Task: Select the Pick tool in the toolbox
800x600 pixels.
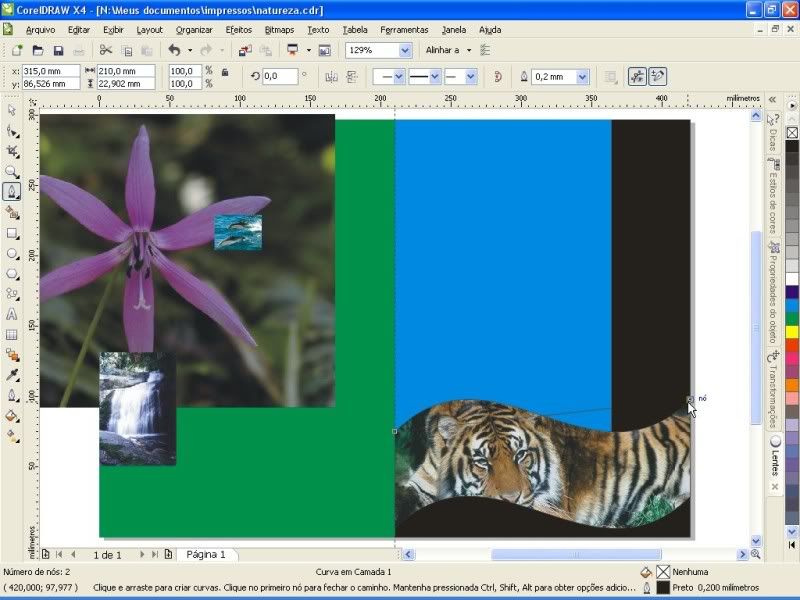Action: pyautogui.click(x=12, y=110)
